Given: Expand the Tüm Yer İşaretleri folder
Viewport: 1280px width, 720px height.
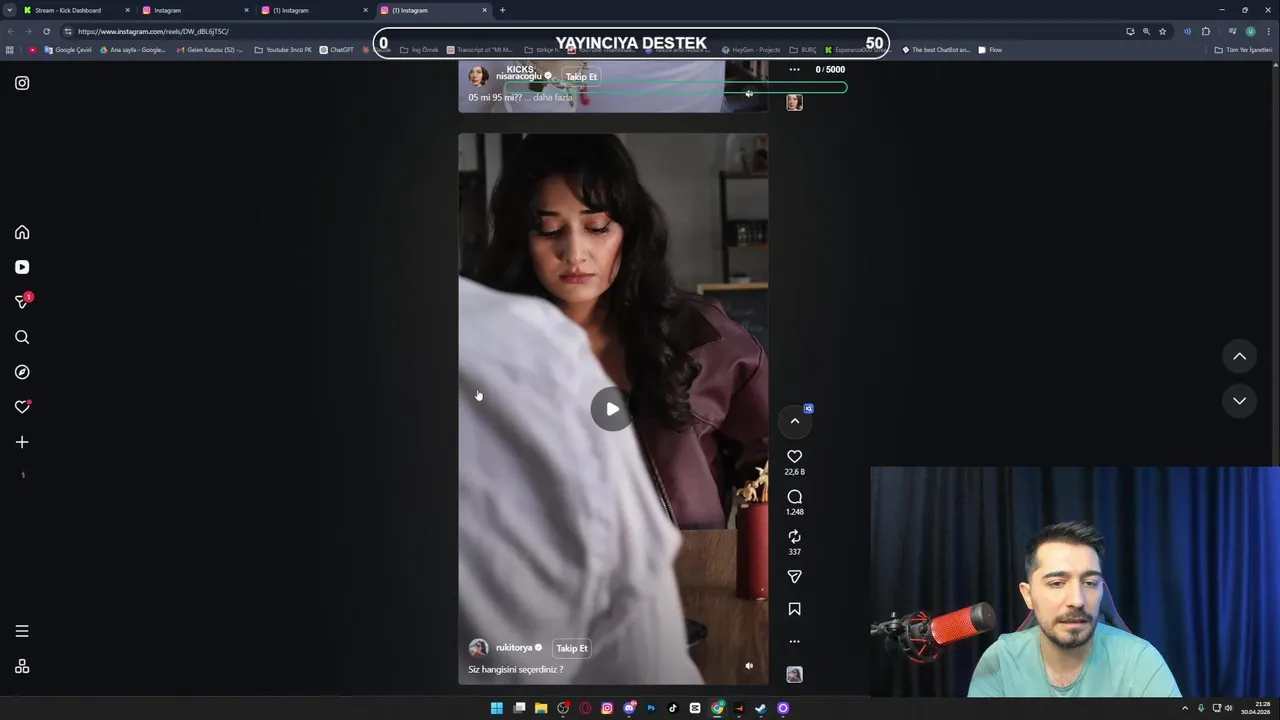Looking at the screenshot, I should pos(1243,50).
